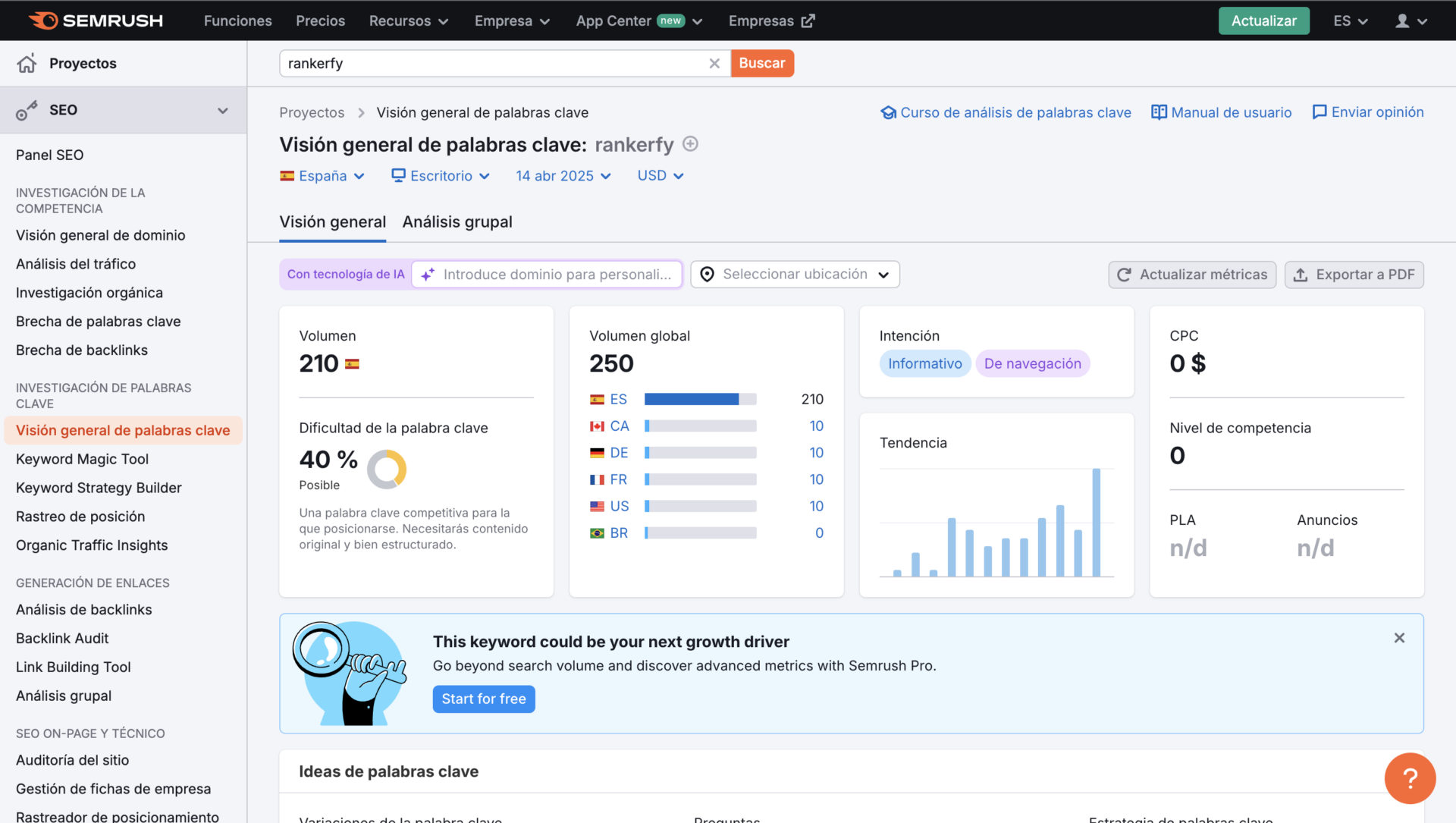Open Link Building Tool in sidebar
The image size is (1456, 823).
74,668
